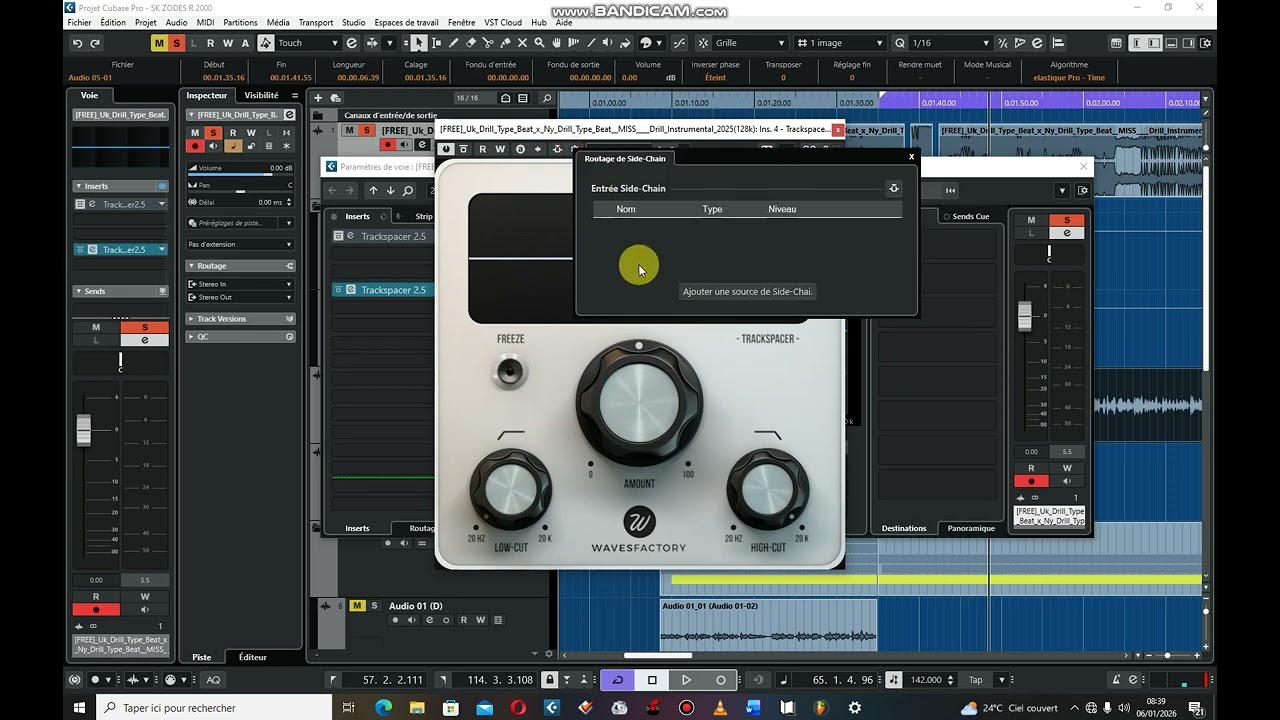Open the Fichier menu

[79, 22]
